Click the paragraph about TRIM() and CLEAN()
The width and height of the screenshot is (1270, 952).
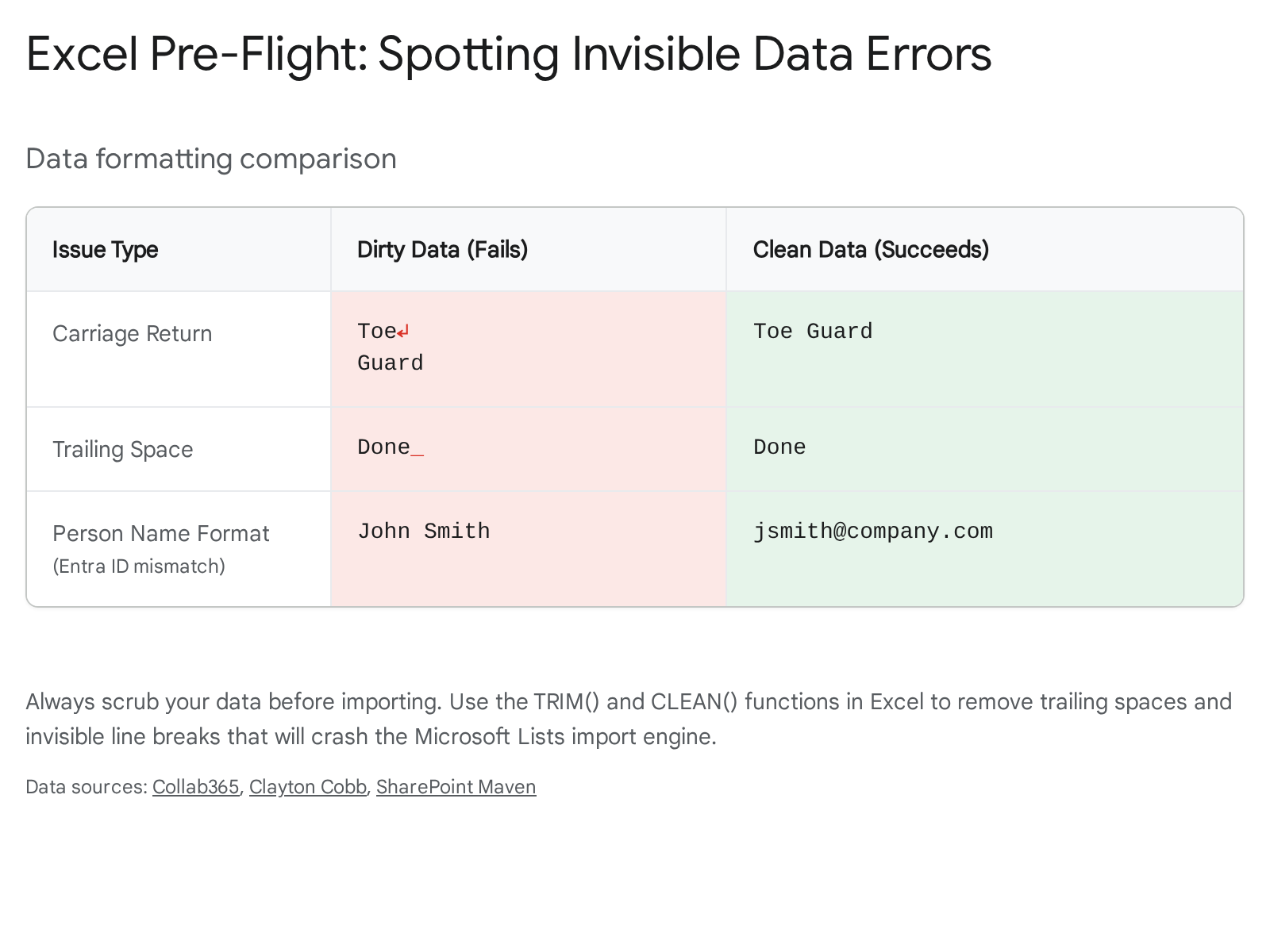pos(627,719)
